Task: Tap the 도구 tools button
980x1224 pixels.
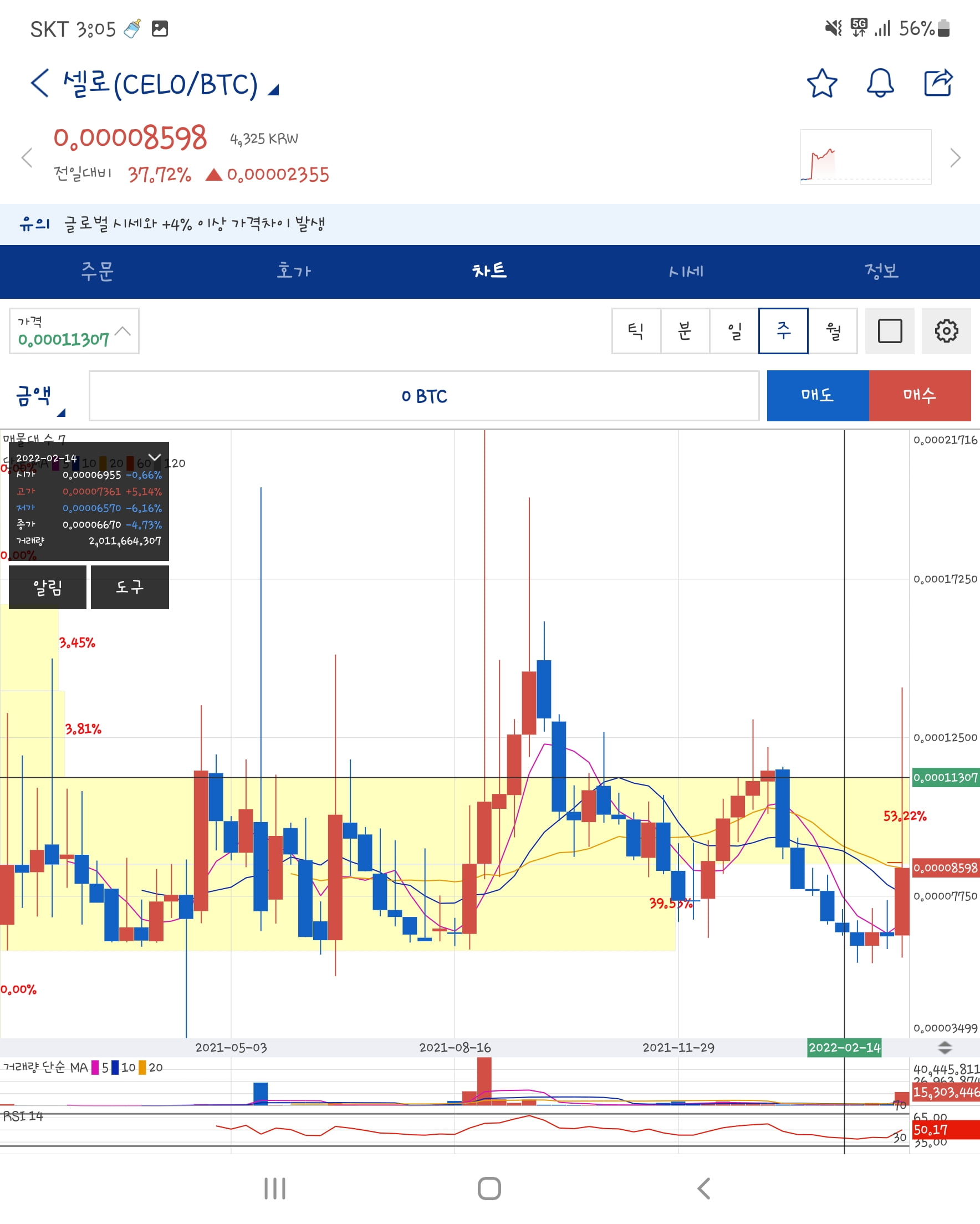Action: [130, 587]
